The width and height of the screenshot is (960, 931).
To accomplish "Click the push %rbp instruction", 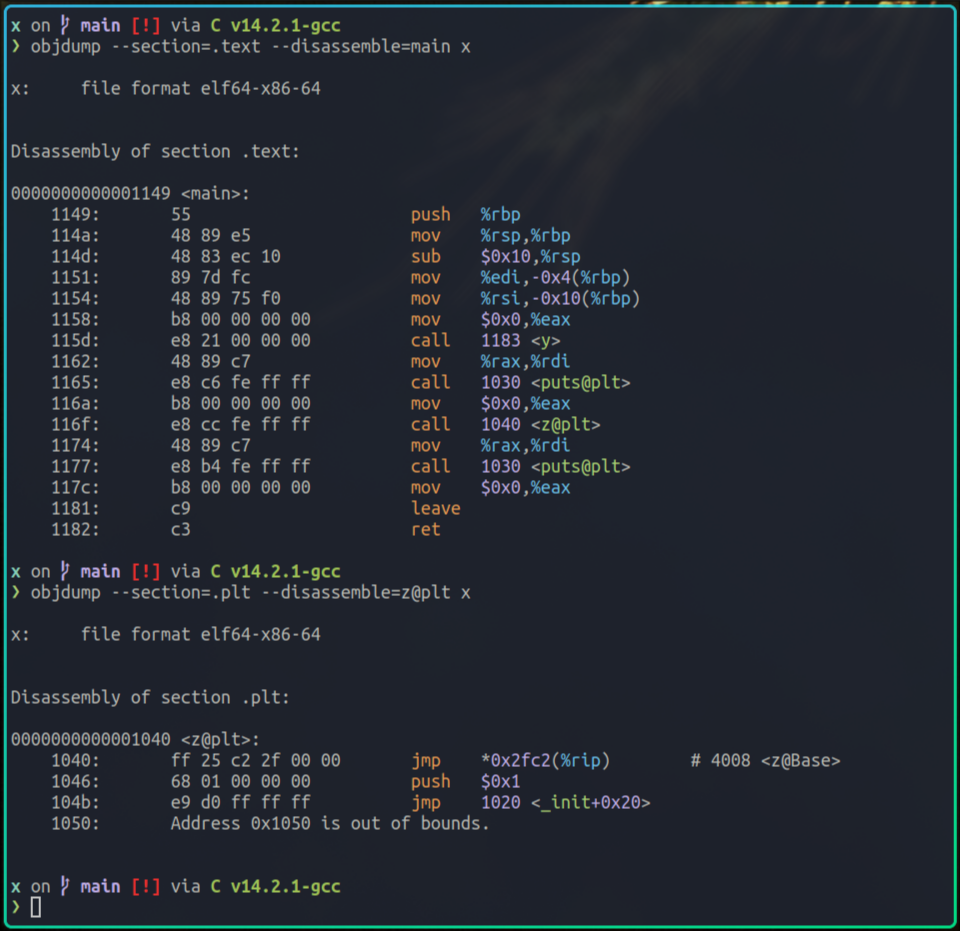I will pyautogui.click(x=465, y=214).
